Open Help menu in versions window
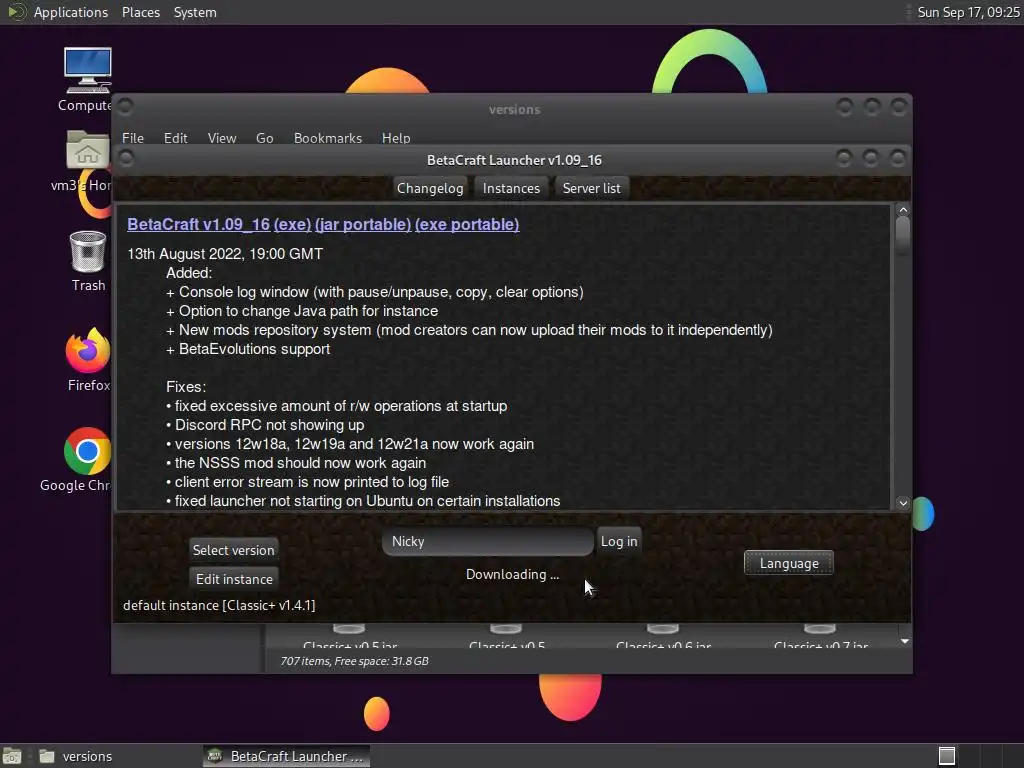1024x768 pixels. 396,138
